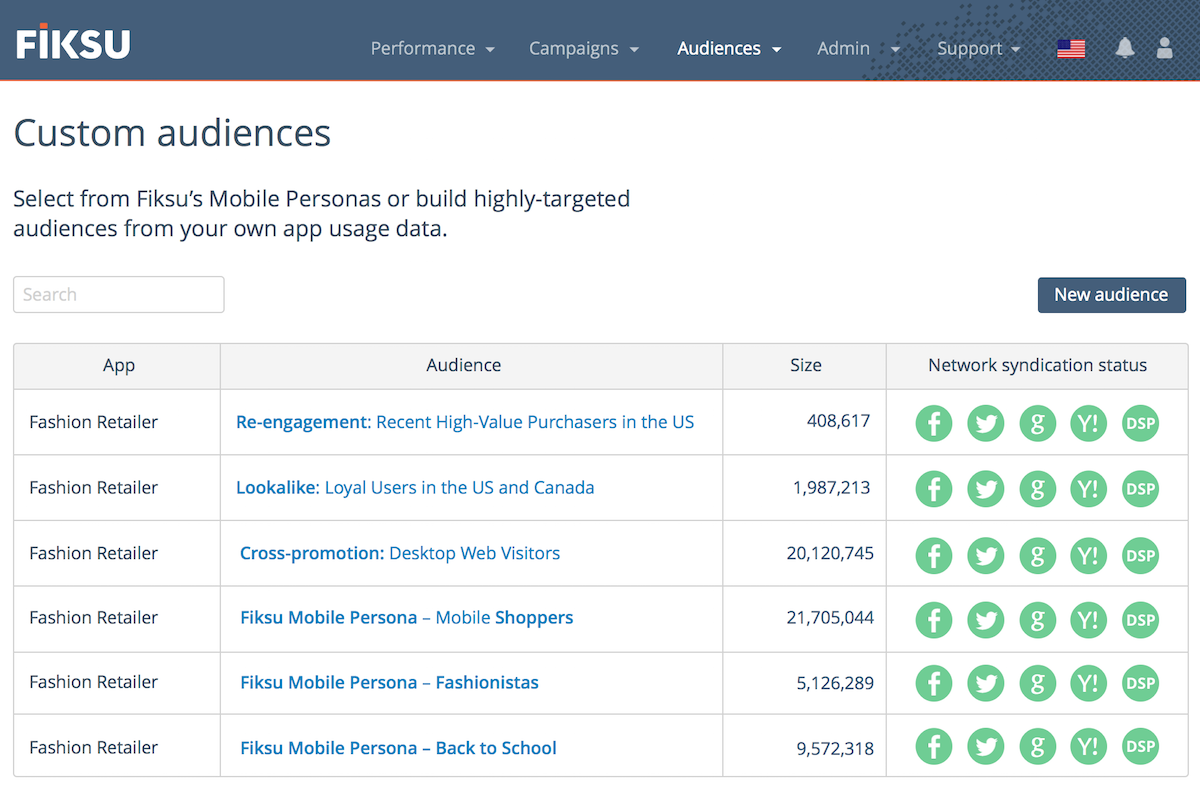Click Google icon for Back to School row

tap(1038, 746)
